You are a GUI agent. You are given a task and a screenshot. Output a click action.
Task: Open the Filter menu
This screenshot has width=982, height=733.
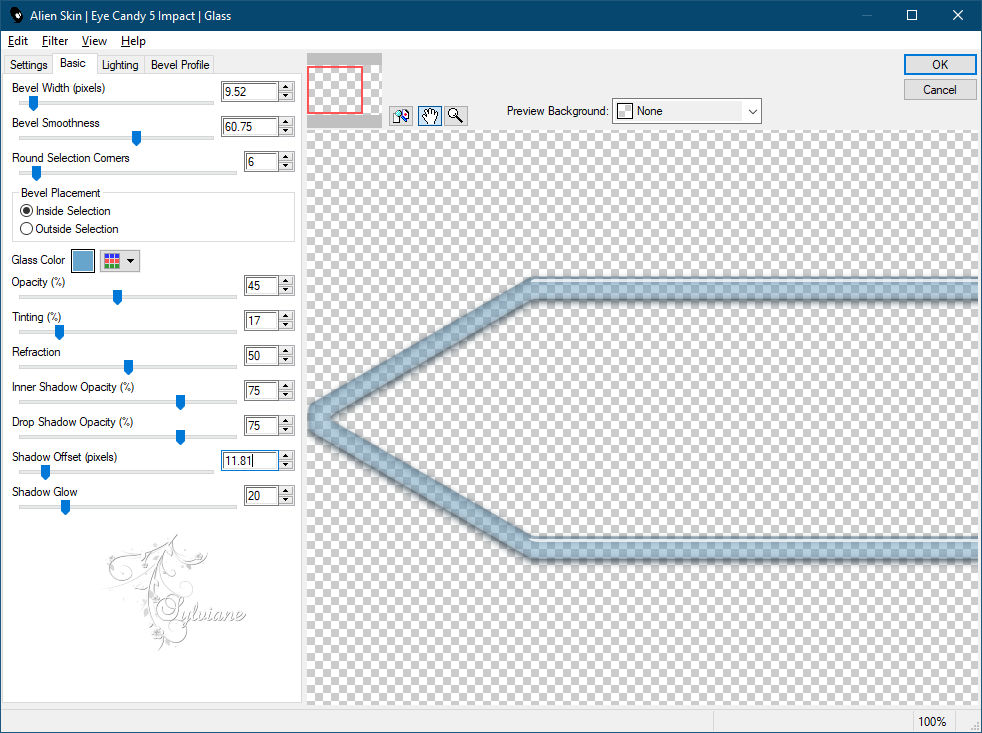click(x=54, y=41)
